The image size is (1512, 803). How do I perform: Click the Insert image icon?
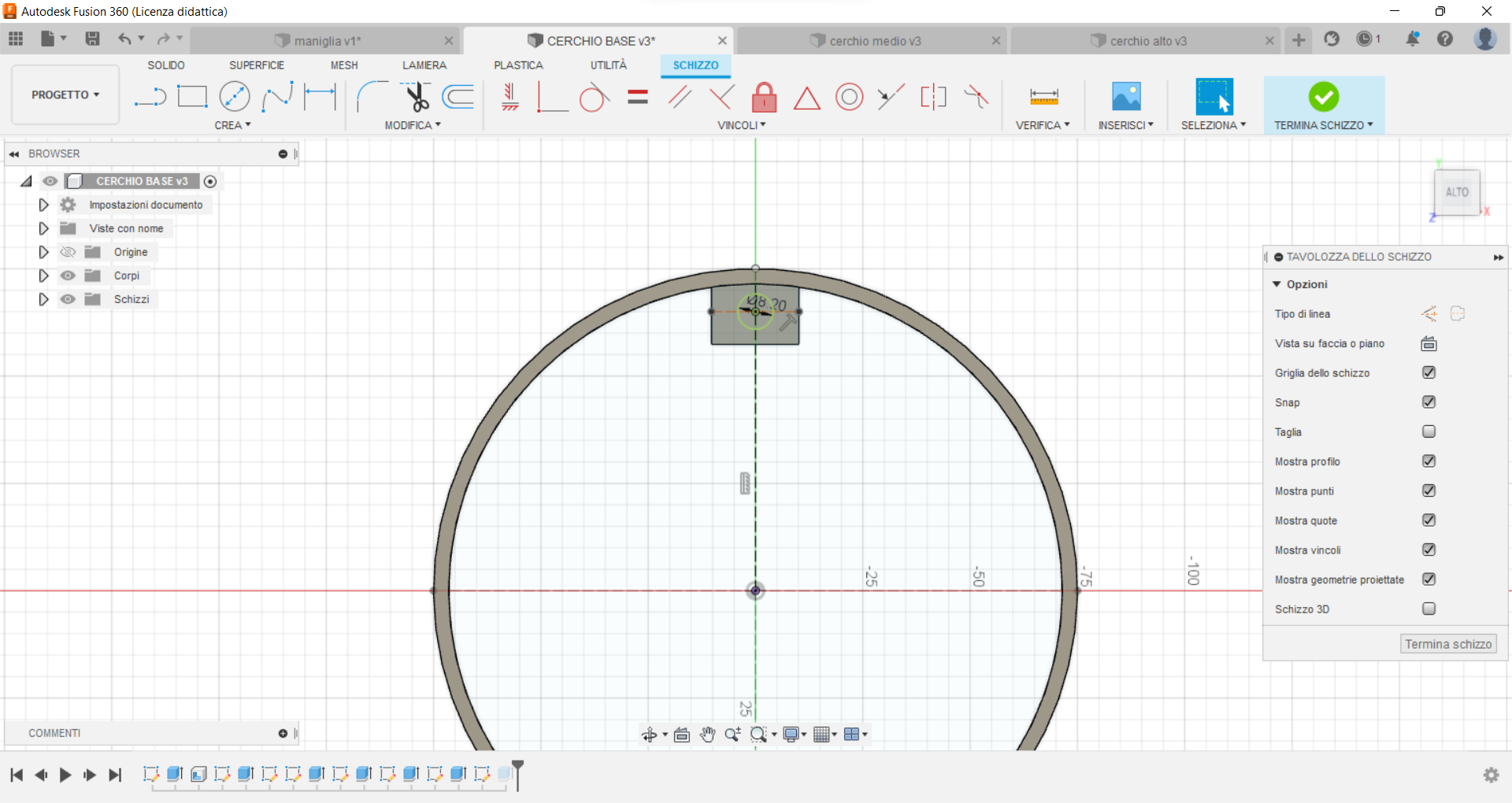tap(1126, 97)
